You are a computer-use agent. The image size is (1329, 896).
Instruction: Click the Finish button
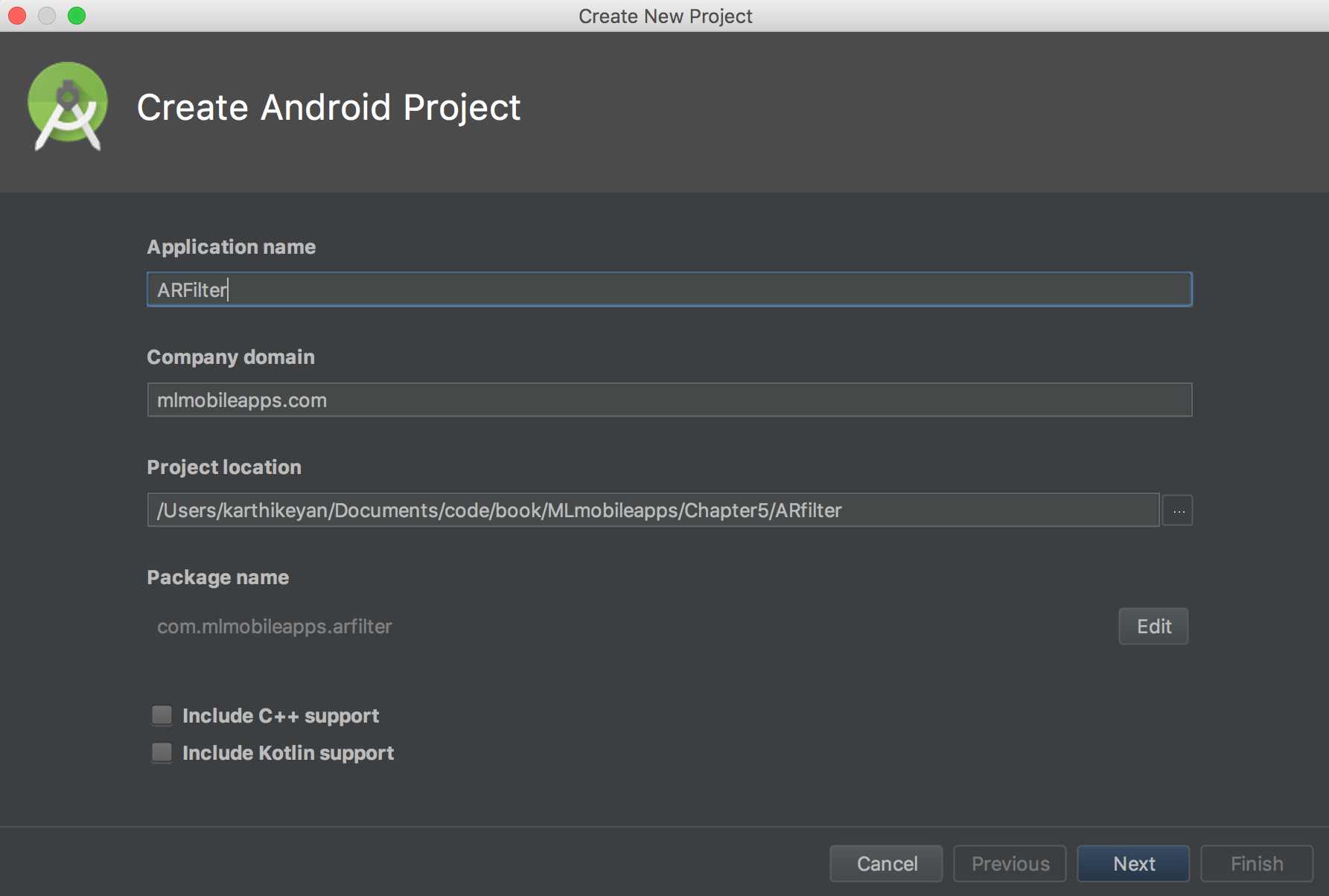click(x=1257, y=863)
